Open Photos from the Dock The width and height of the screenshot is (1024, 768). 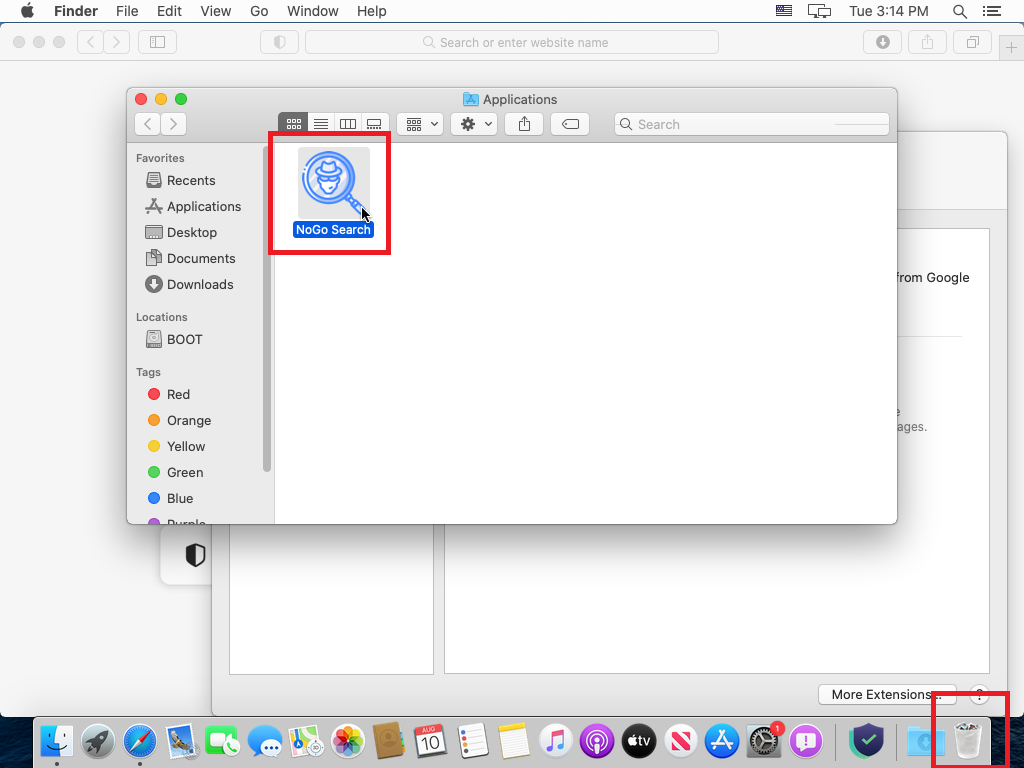347,741
